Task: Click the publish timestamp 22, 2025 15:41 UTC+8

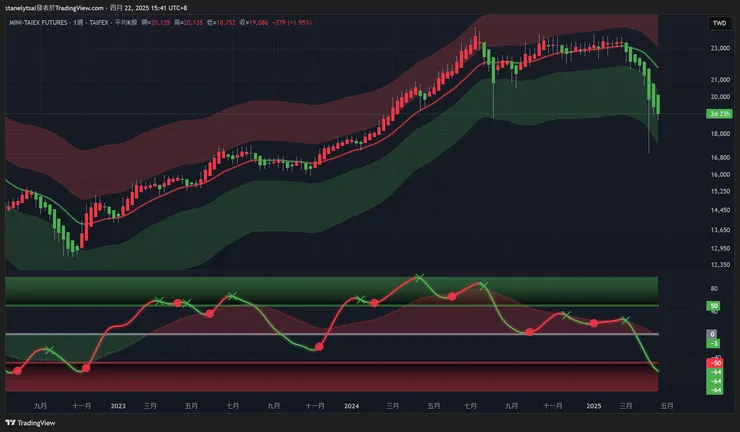Action: pyautogui.click(x=155, y=8)
